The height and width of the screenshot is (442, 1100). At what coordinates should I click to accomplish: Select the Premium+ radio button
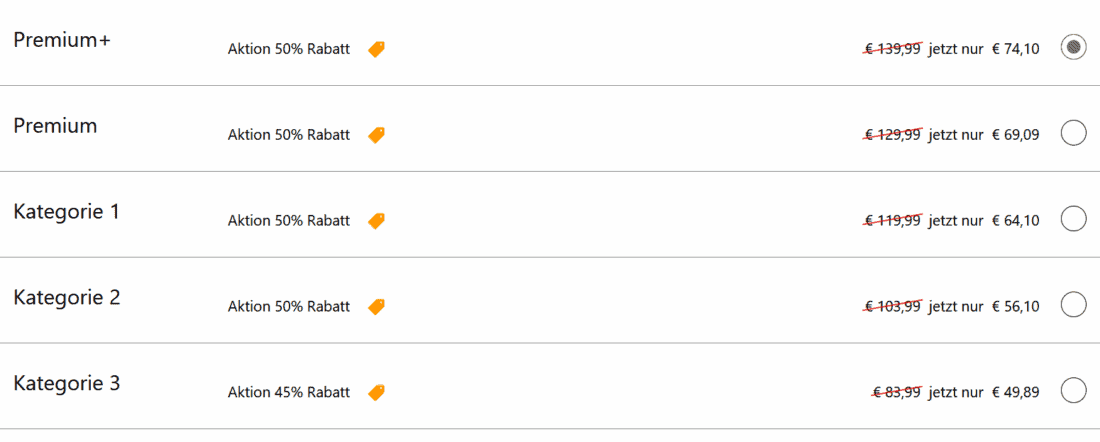tap(1073, 47)
